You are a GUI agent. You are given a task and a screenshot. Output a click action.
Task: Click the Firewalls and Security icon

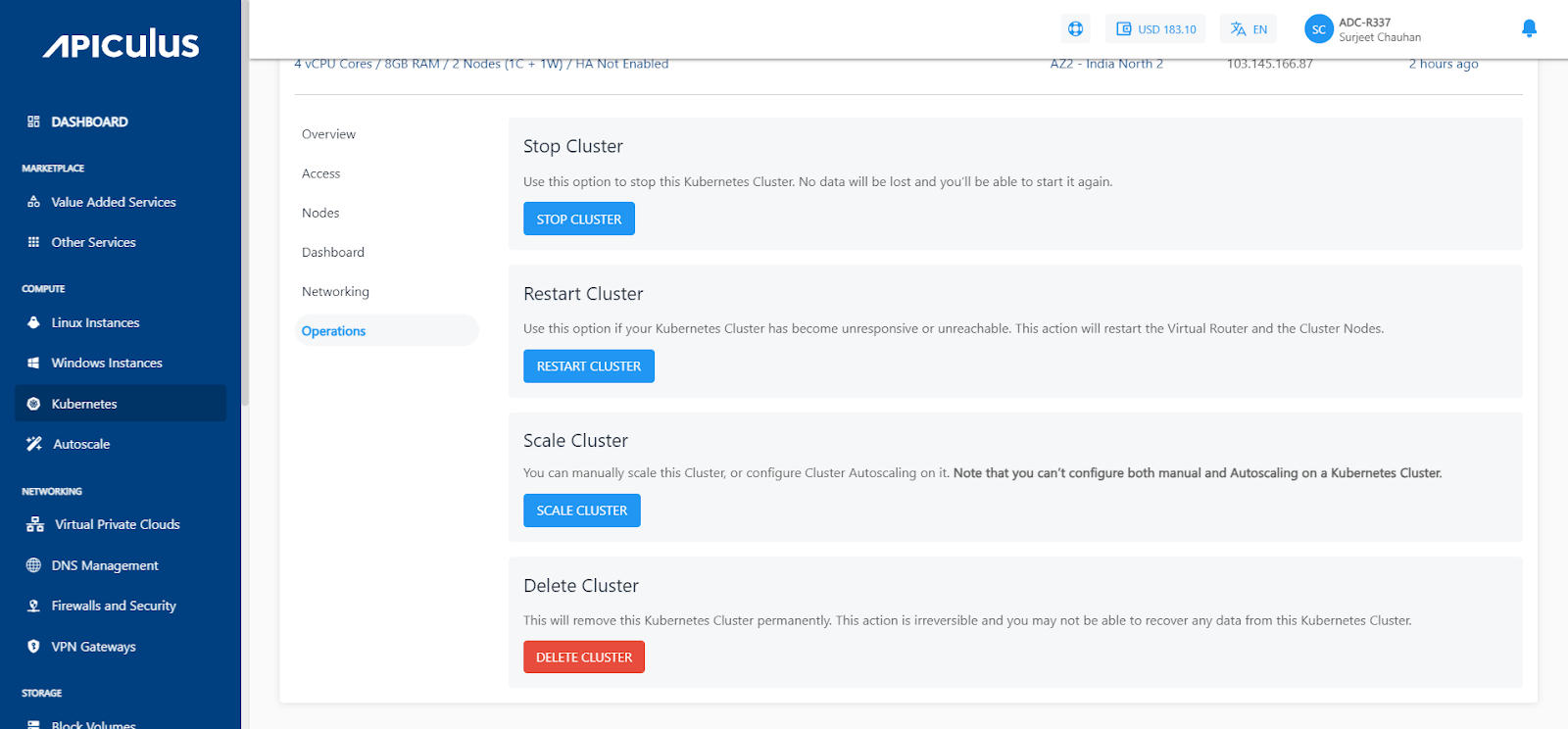tap(33, 606)
